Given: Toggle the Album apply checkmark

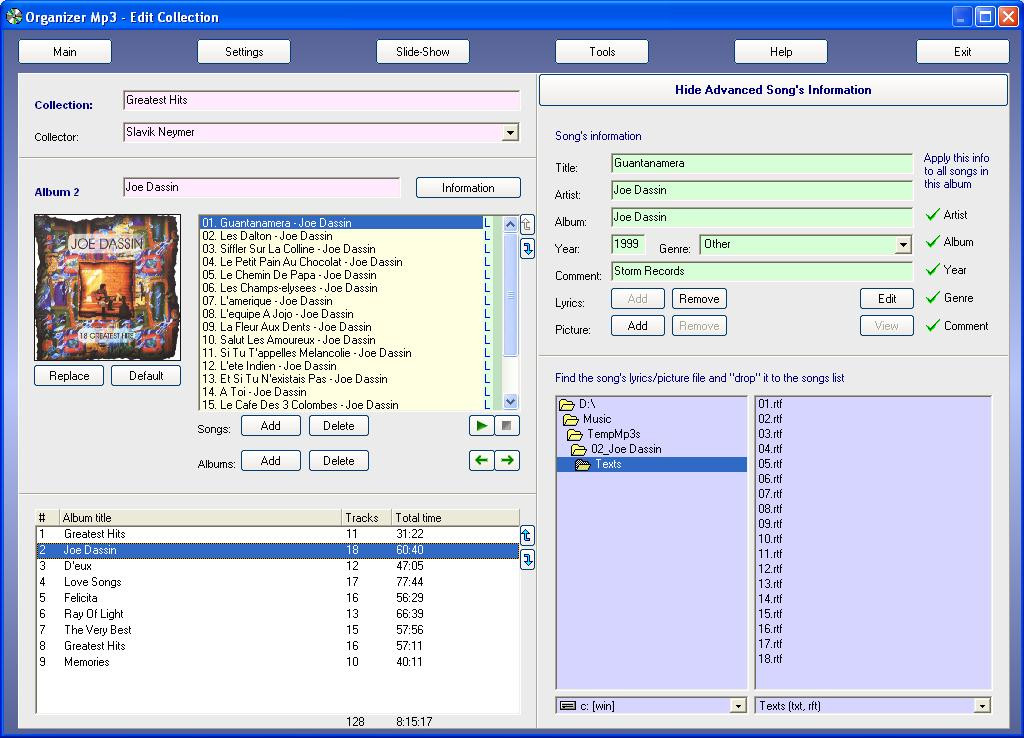Looking at the screenshot, I should [x=933, y=242].
